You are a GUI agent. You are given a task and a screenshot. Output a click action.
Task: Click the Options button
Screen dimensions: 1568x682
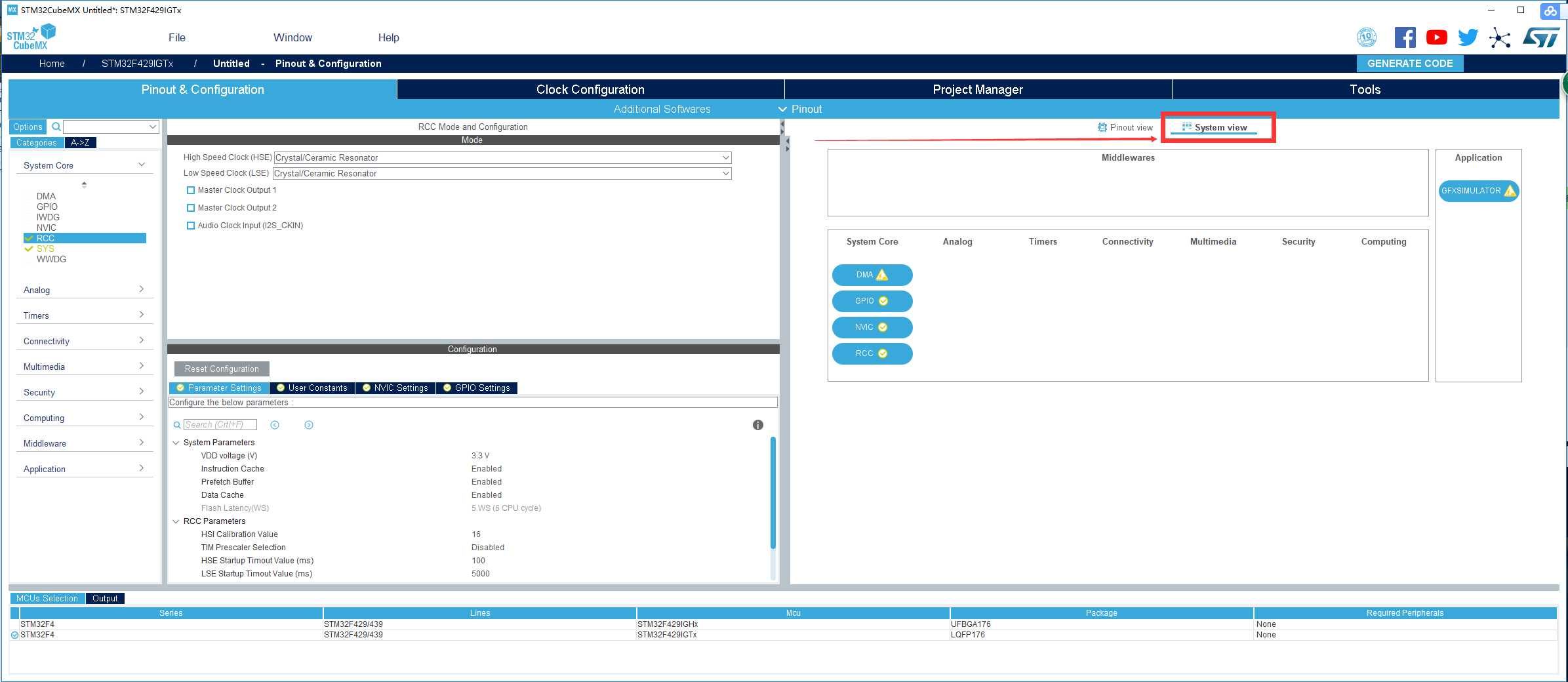click(28, 127)
